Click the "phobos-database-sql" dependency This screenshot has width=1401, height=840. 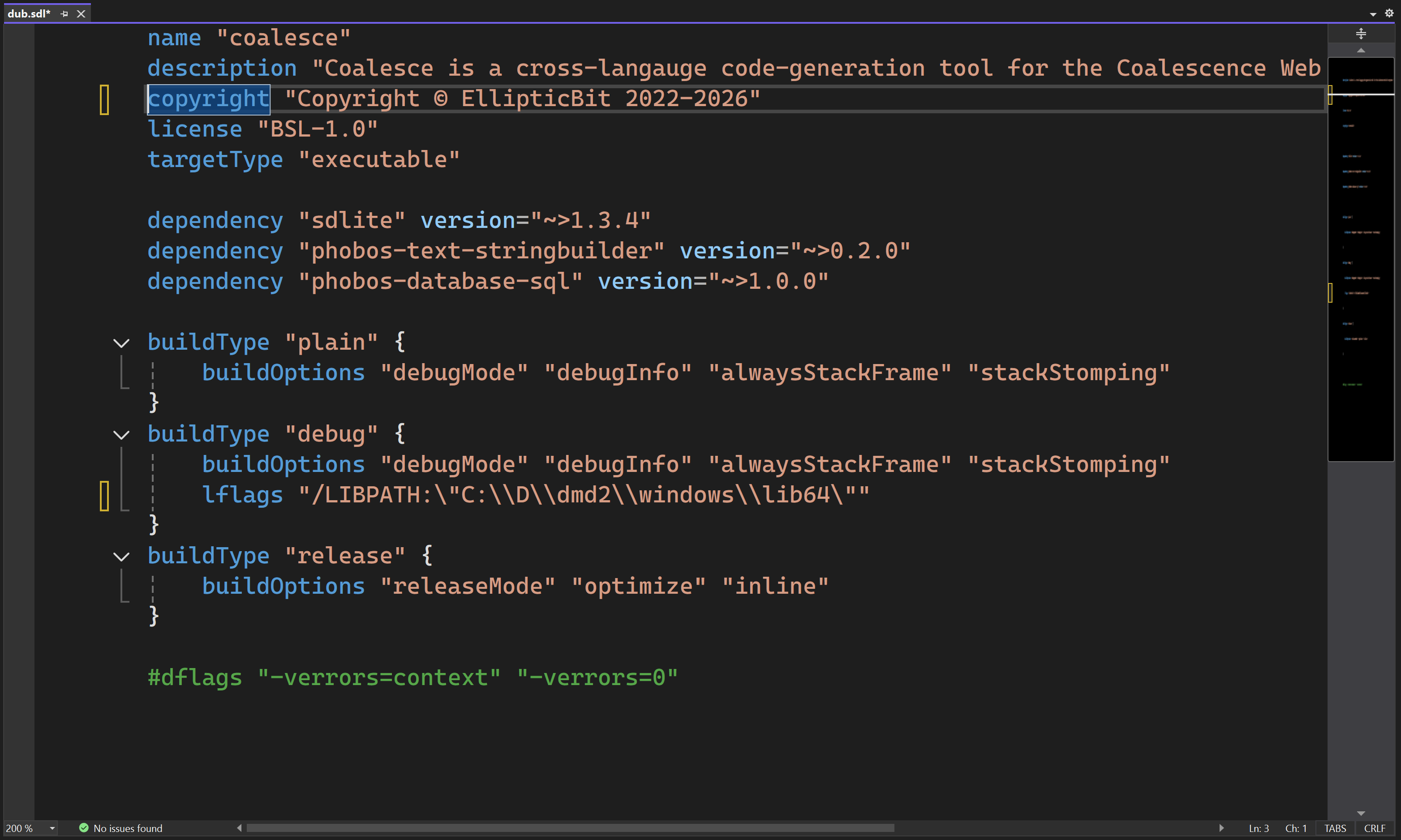440,281
